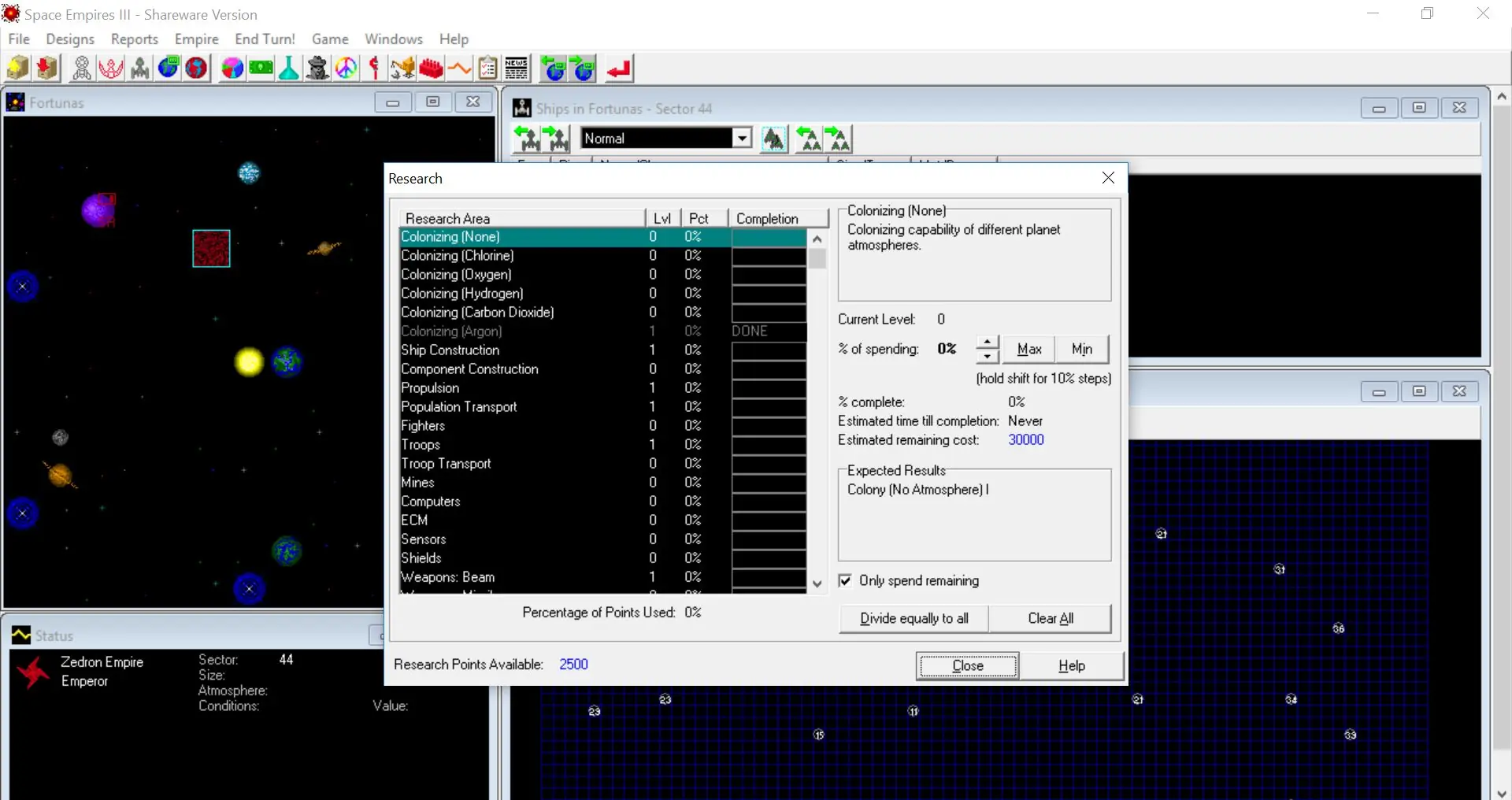Screen dimensions: 1512x800
Task: Open the Reports menu
Action: pyautogui.click(x=135, y=39)
